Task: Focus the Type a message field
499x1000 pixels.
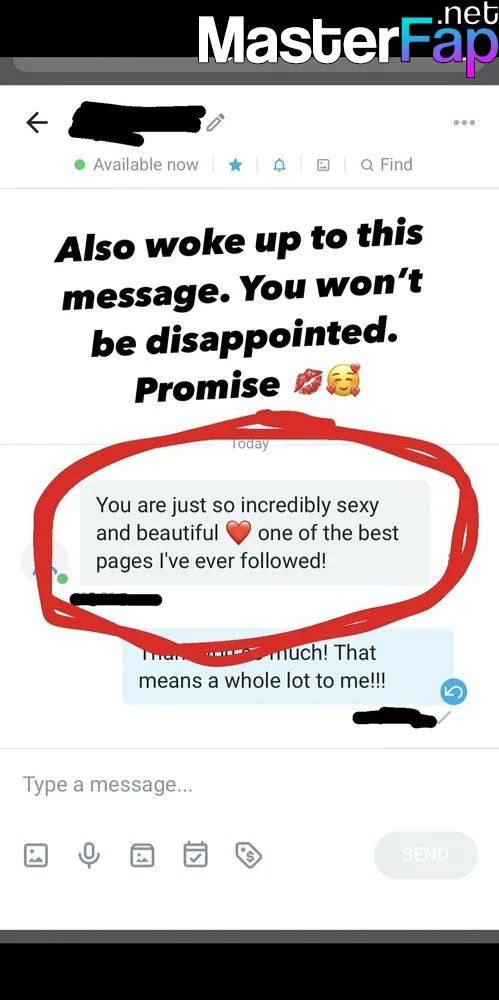Action: click(x=250, y=784)
